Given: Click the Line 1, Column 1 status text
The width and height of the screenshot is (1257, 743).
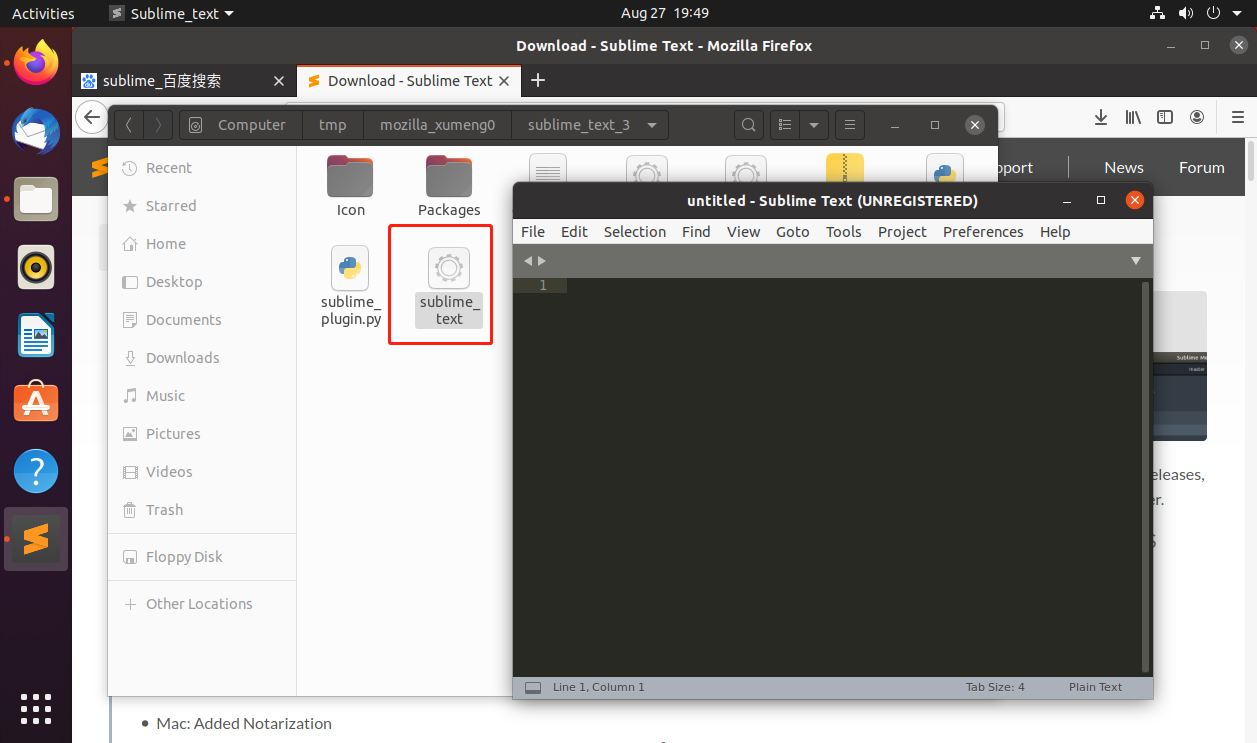Looking at the screenshot, I should pyautogui.click(x=599, y=687).
